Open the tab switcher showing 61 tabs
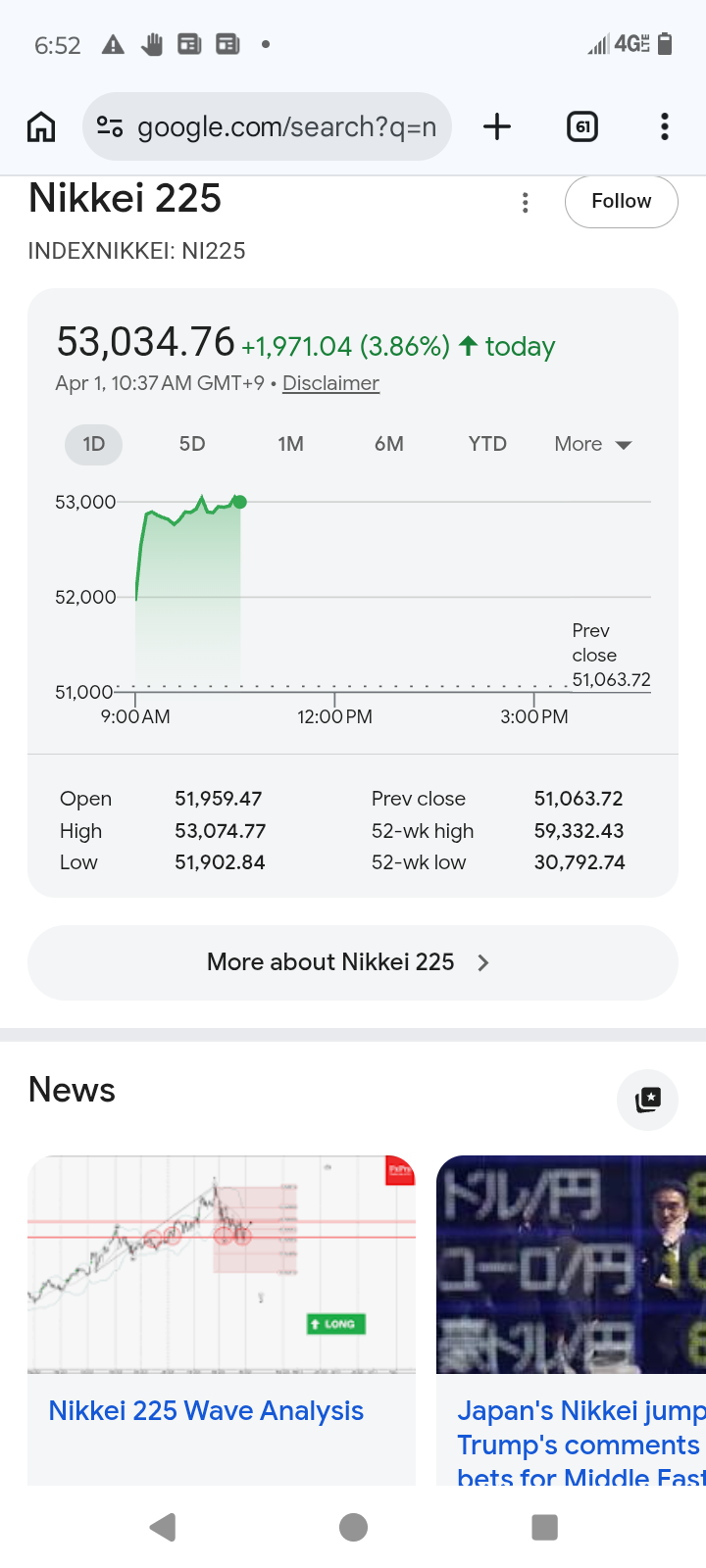This screenshot has height=1568, width=706. pyautogui.click(x=582, y=126)
